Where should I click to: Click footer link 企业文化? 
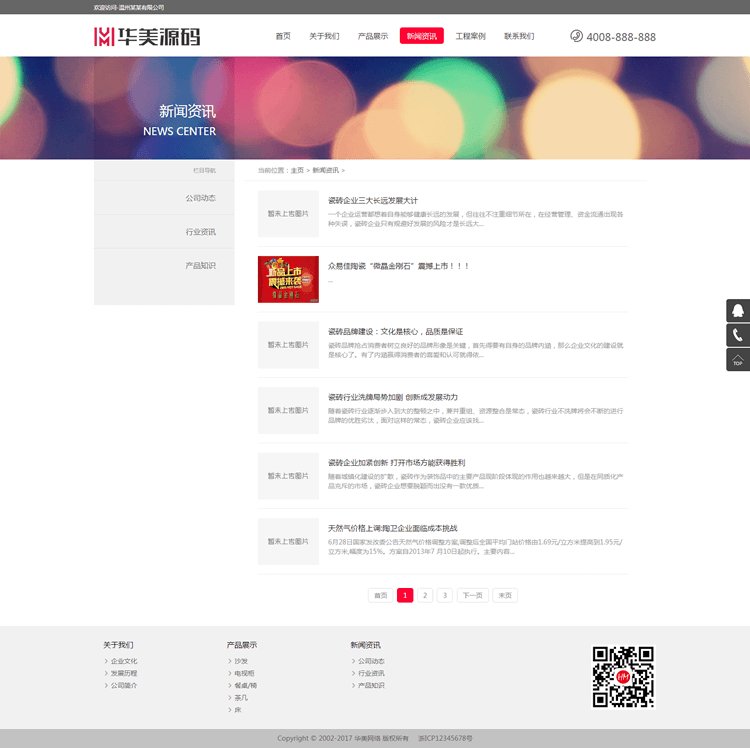point(124,661)
